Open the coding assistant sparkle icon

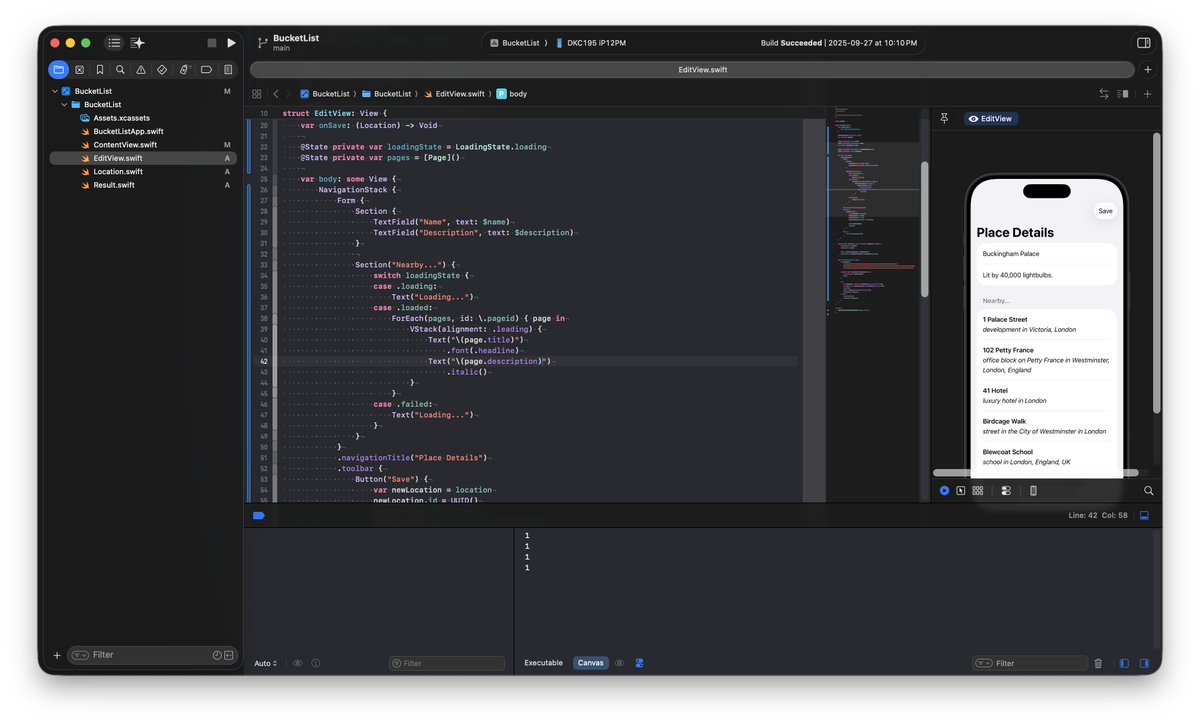coord(138,43)
